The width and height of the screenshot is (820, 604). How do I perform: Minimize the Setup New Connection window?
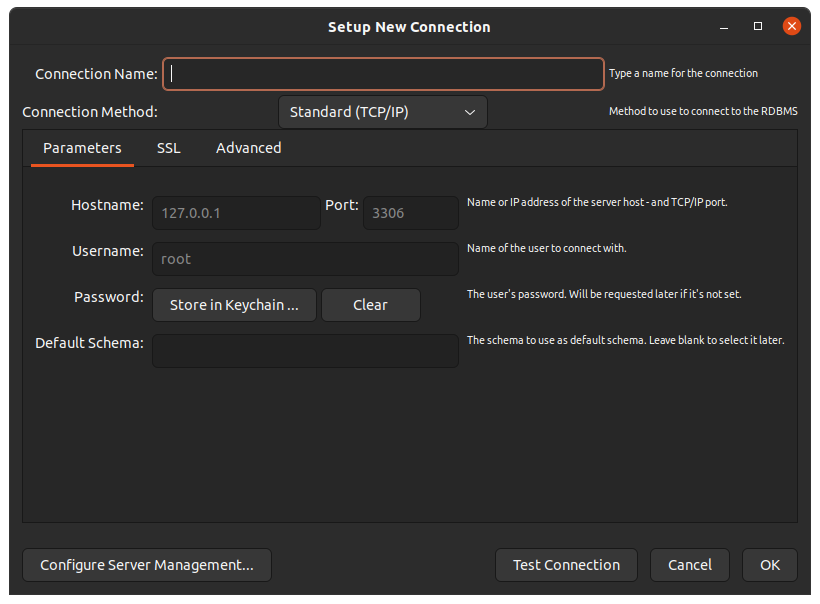(x=725, y=27)
